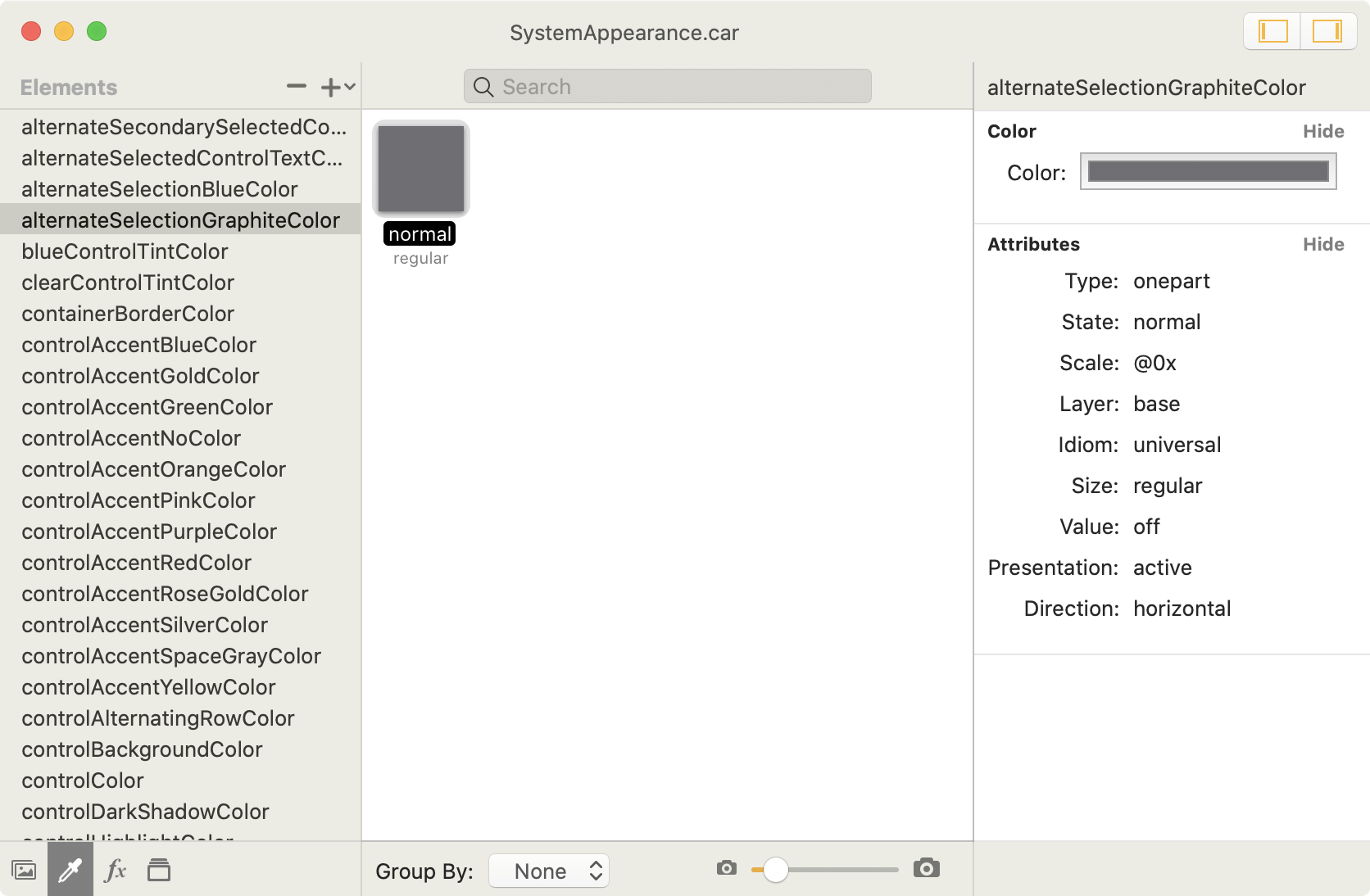Select controlColor element in list
1370x896 pixels.
[x=180, y=781]
